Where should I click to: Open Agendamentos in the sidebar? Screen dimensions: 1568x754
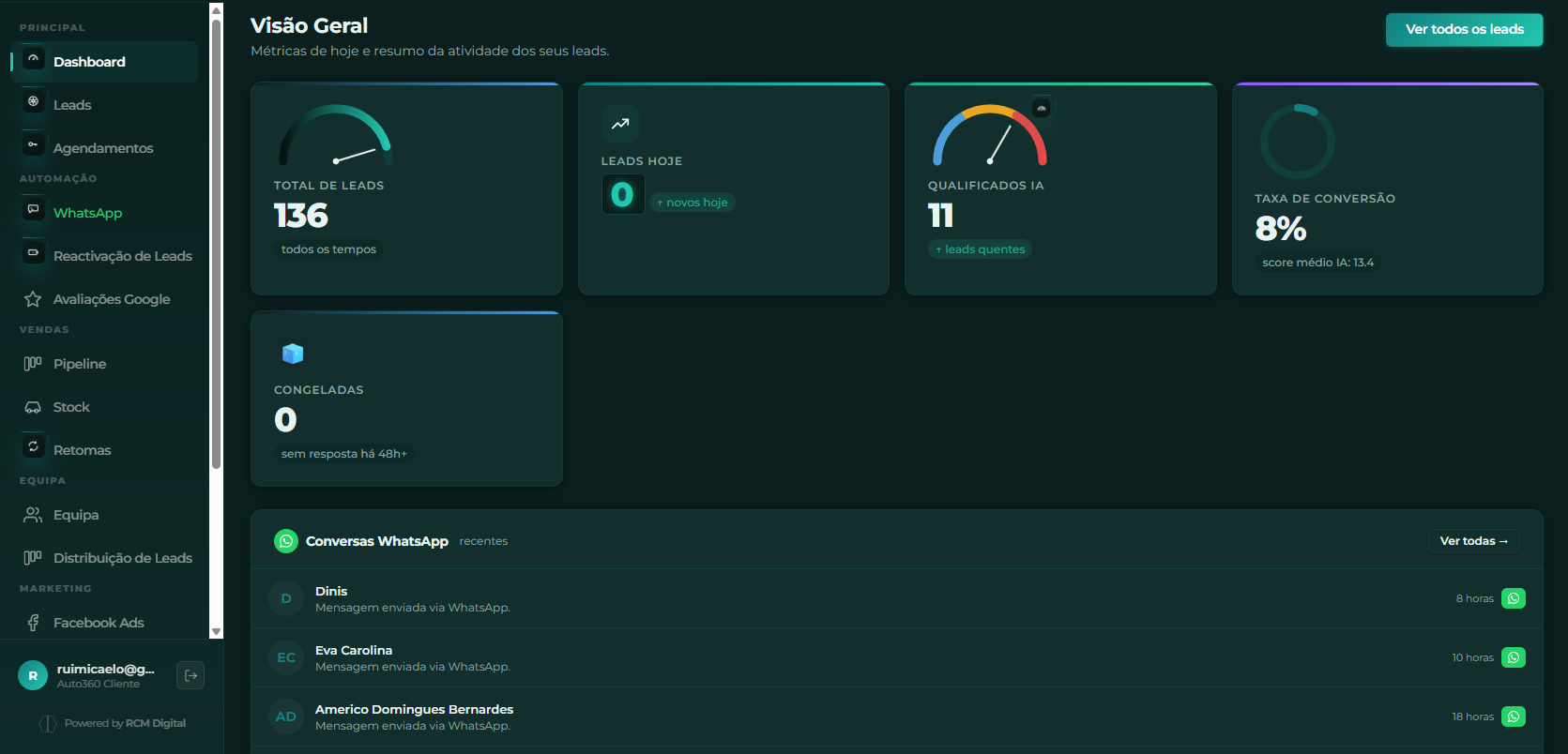pyautogui.click(x=104, y=148)
